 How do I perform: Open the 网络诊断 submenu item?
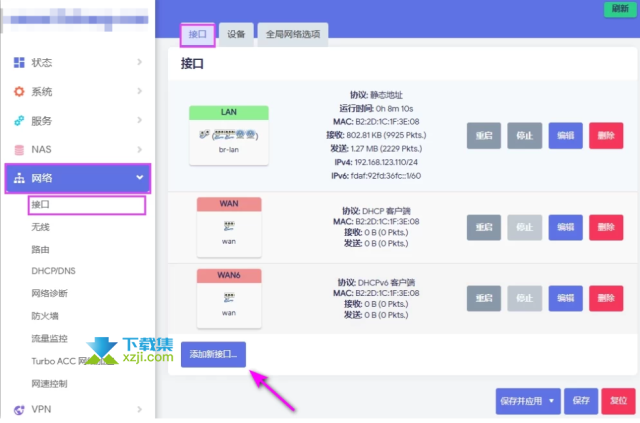(x=49, y=294)
